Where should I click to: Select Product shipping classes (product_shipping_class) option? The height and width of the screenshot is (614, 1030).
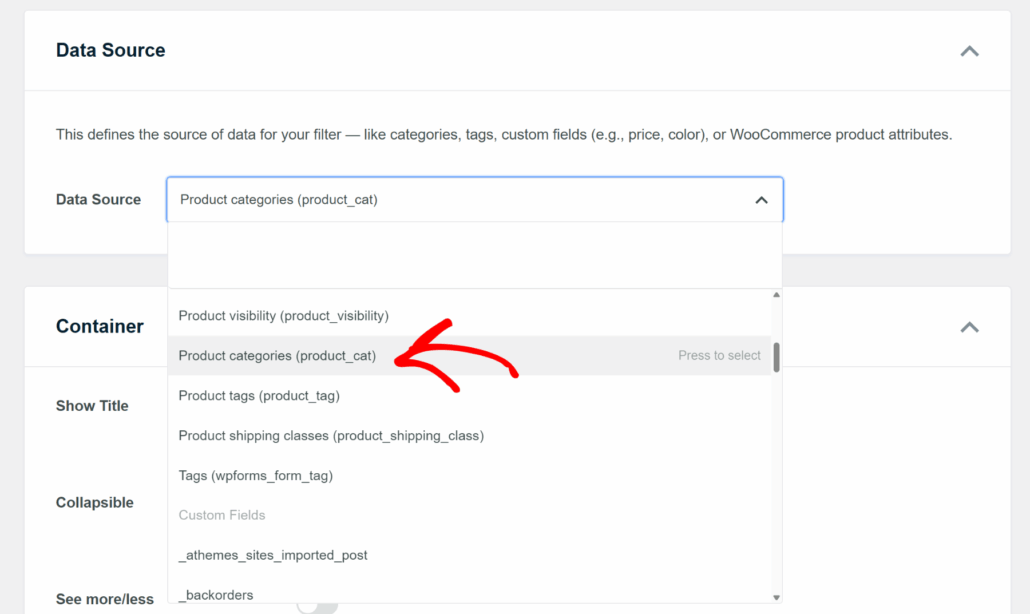click(x=330, y=435)
